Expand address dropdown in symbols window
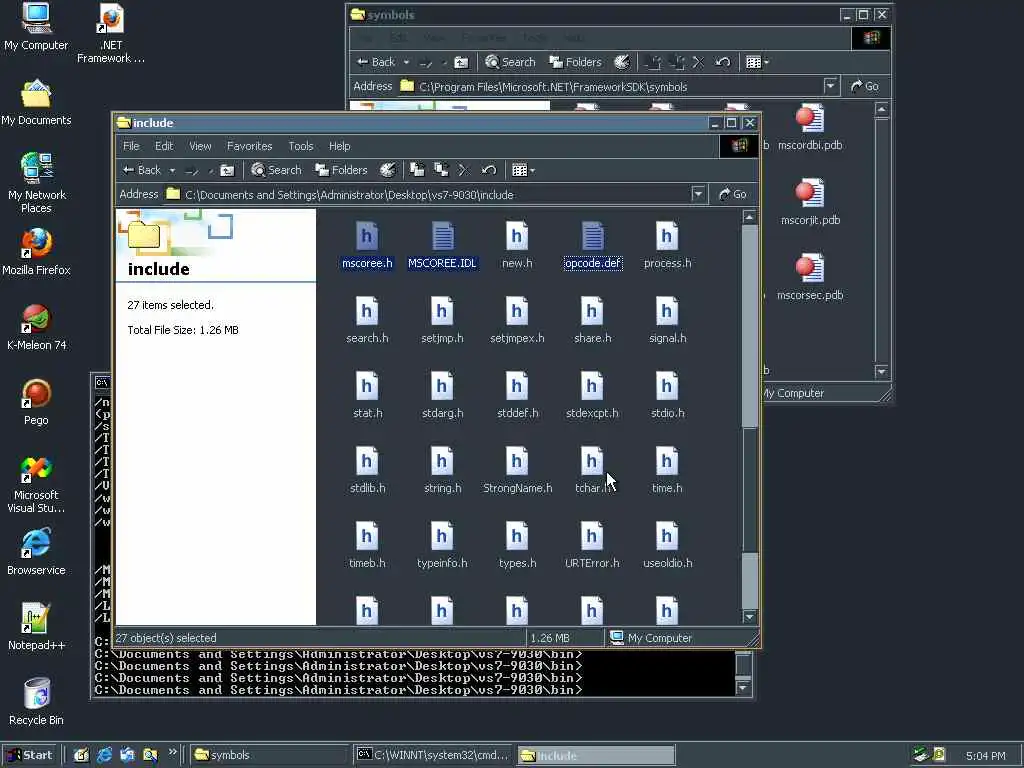Viewport: 1024px width, 768px height. click(830, 86)
